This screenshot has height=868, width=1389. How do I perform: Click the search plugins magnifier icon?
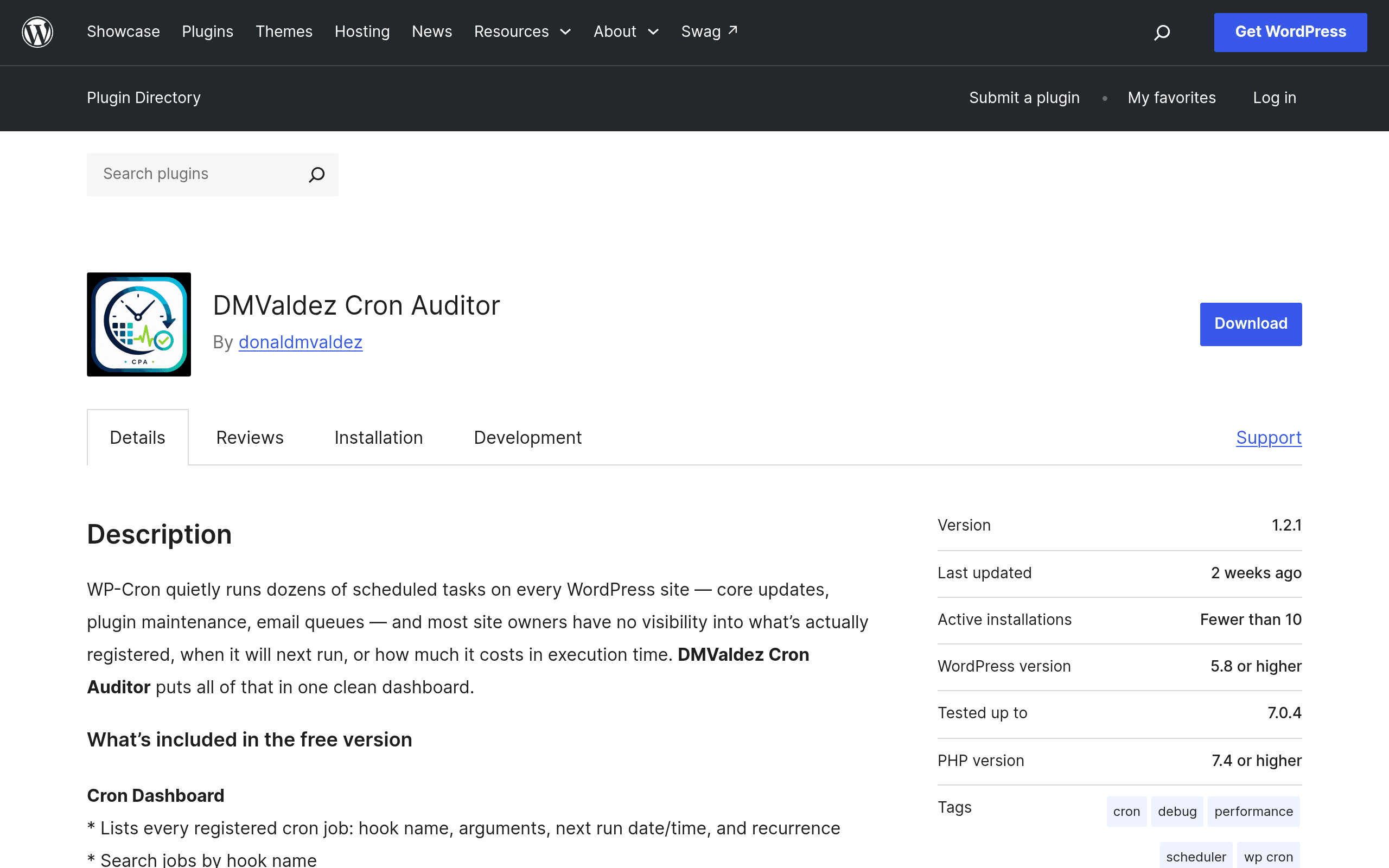(x=317, y=175)
